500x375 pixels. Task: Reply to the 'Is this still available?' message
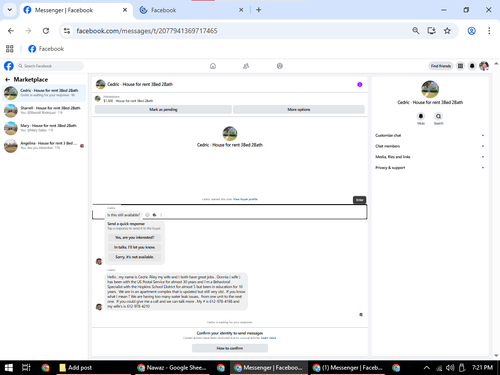(154, 215)
